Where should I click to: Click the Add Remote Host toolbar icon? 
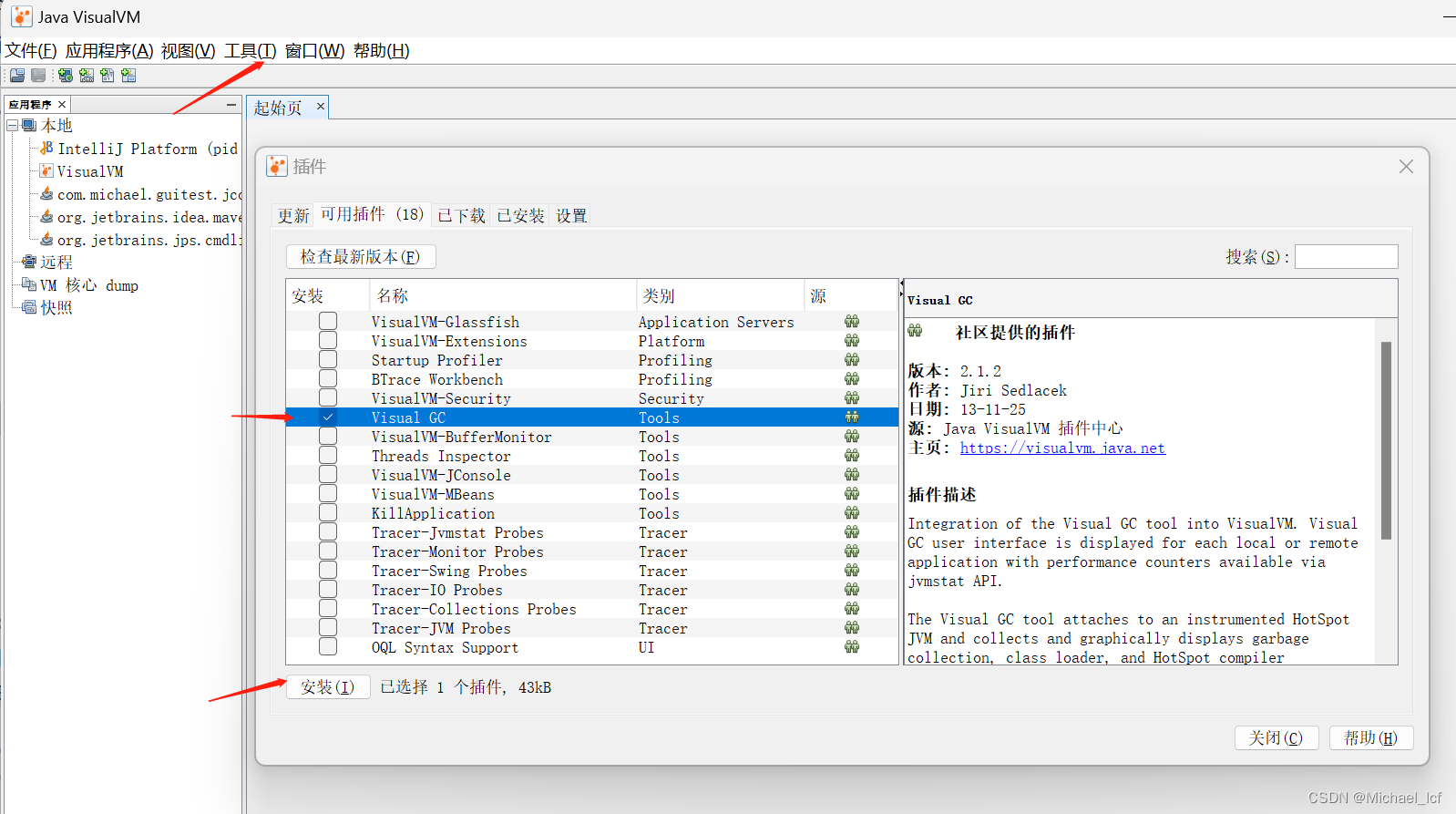coord(66,76)
